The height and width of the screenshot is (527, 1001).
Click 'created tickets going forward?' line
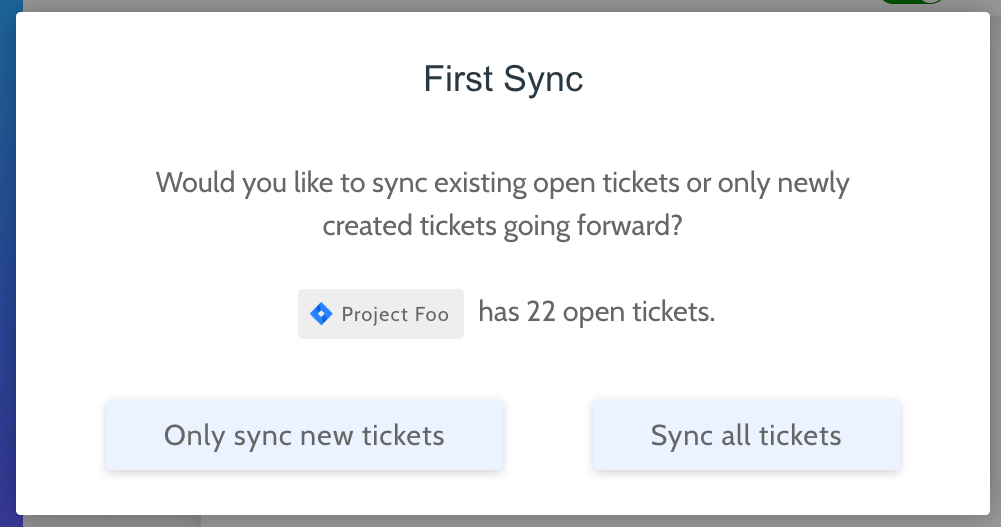502,226
